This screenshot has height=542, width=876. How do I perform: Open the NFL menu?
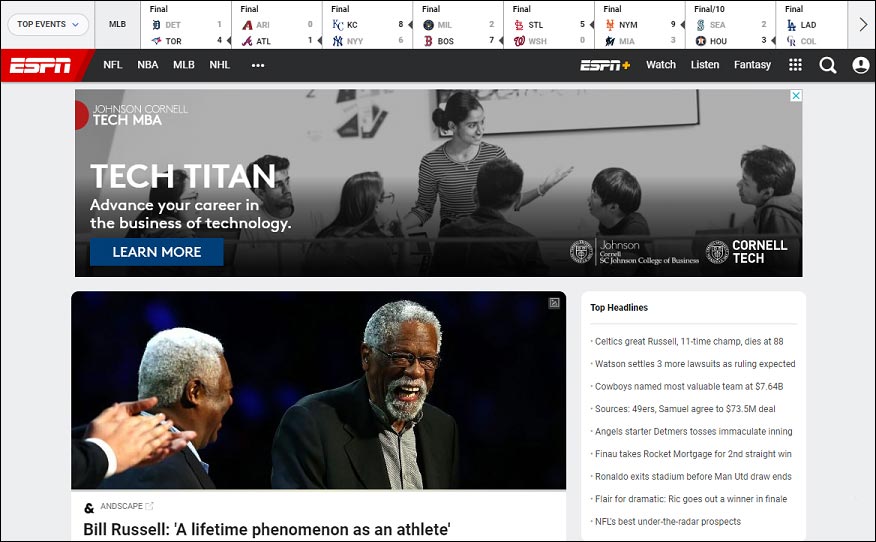click(x=112, y=65)
